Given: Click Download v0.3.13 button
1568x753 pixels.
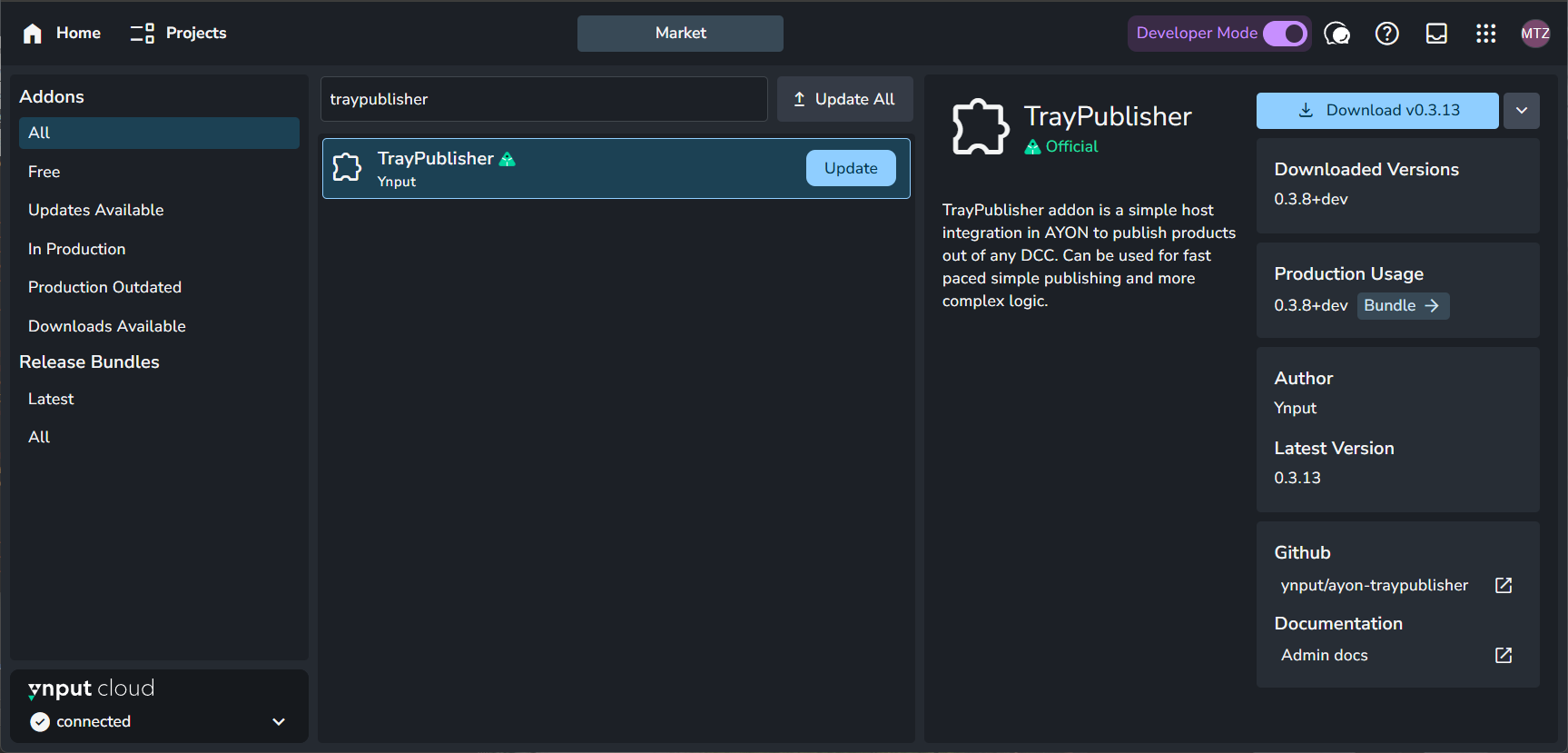Looking at the screenshot, I should 1377,111.
